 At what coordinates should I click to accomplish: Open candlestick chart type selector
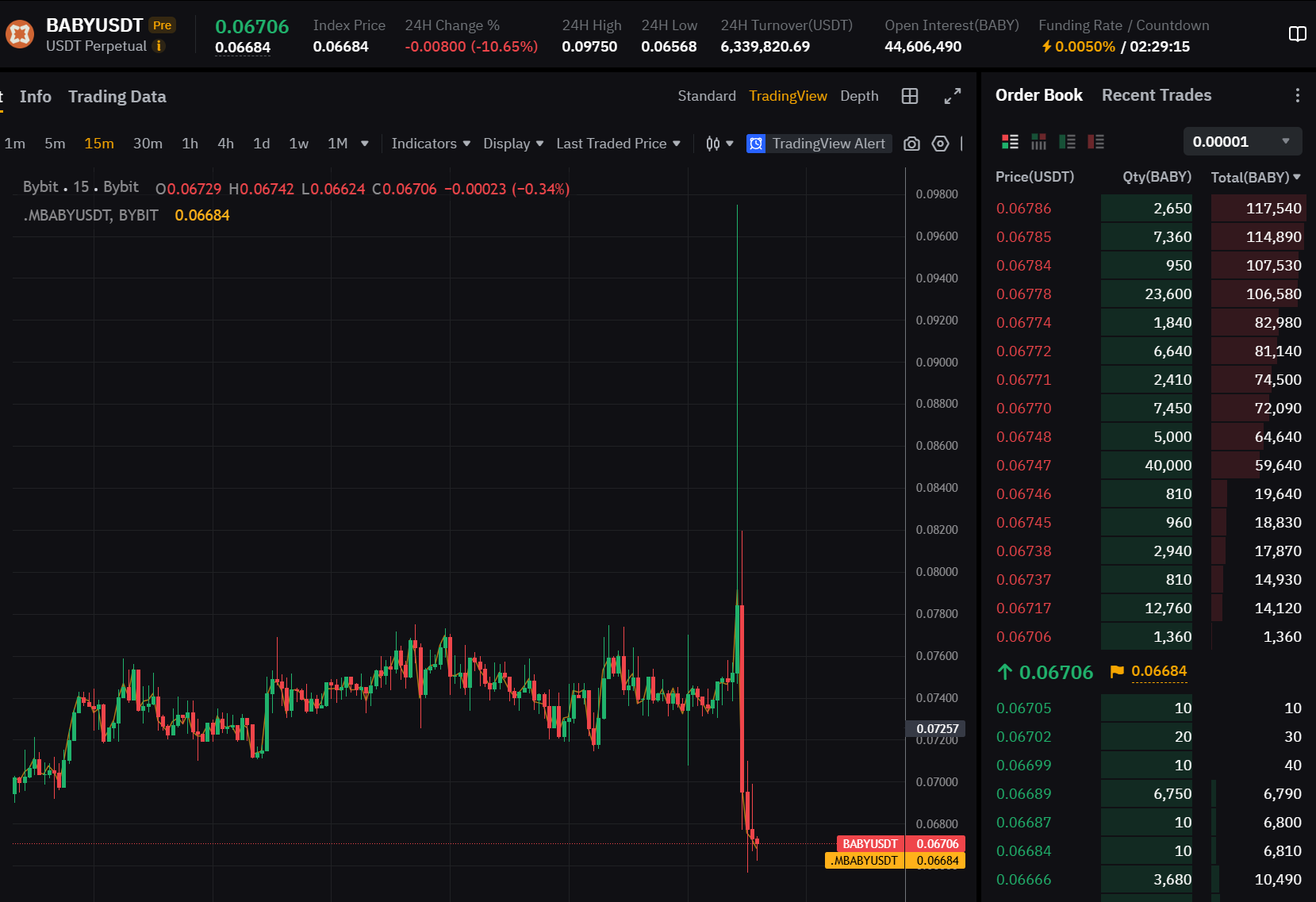719,144
